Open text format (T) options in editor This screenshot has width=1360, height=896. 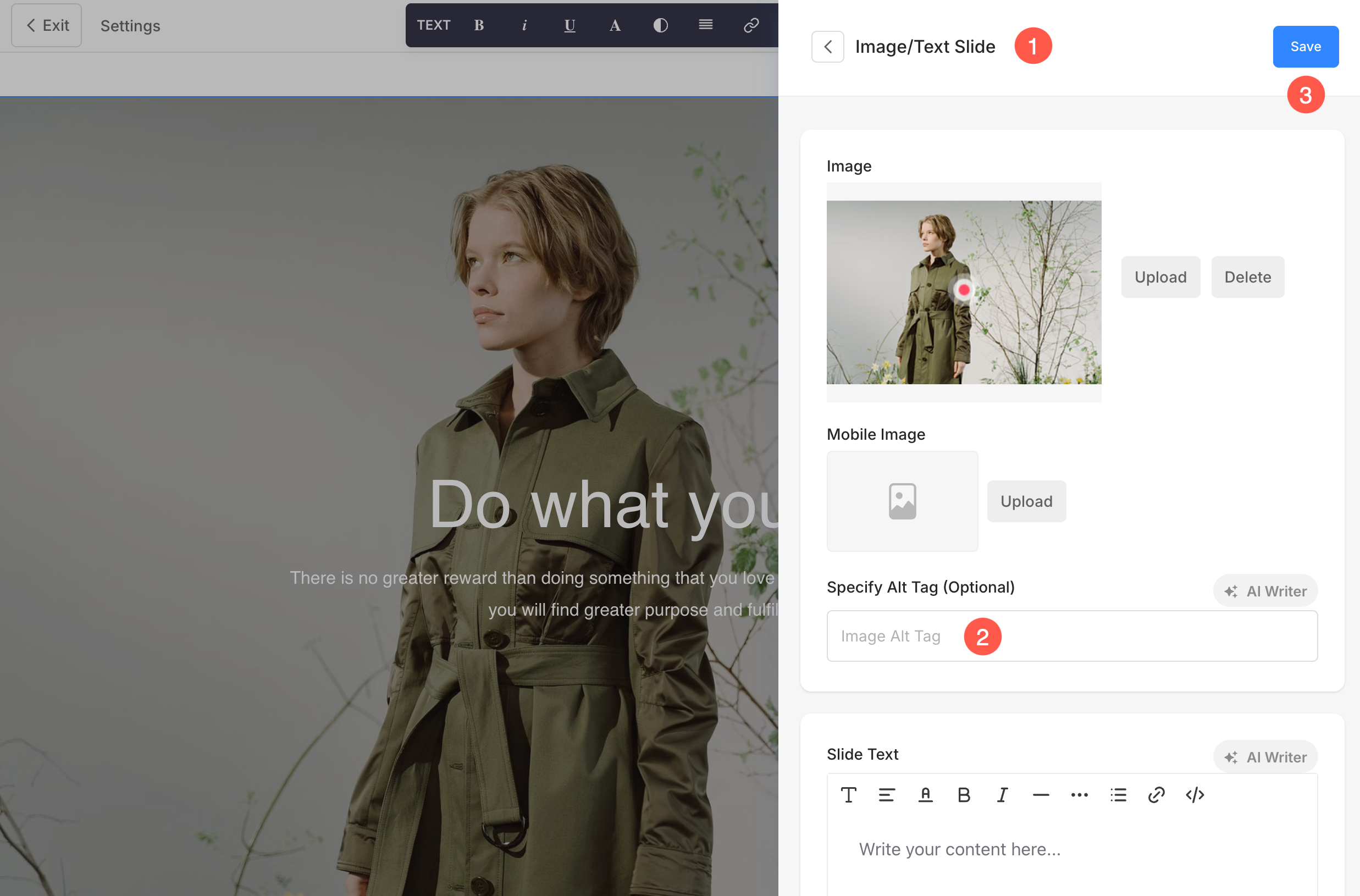(x=848, y=795)
